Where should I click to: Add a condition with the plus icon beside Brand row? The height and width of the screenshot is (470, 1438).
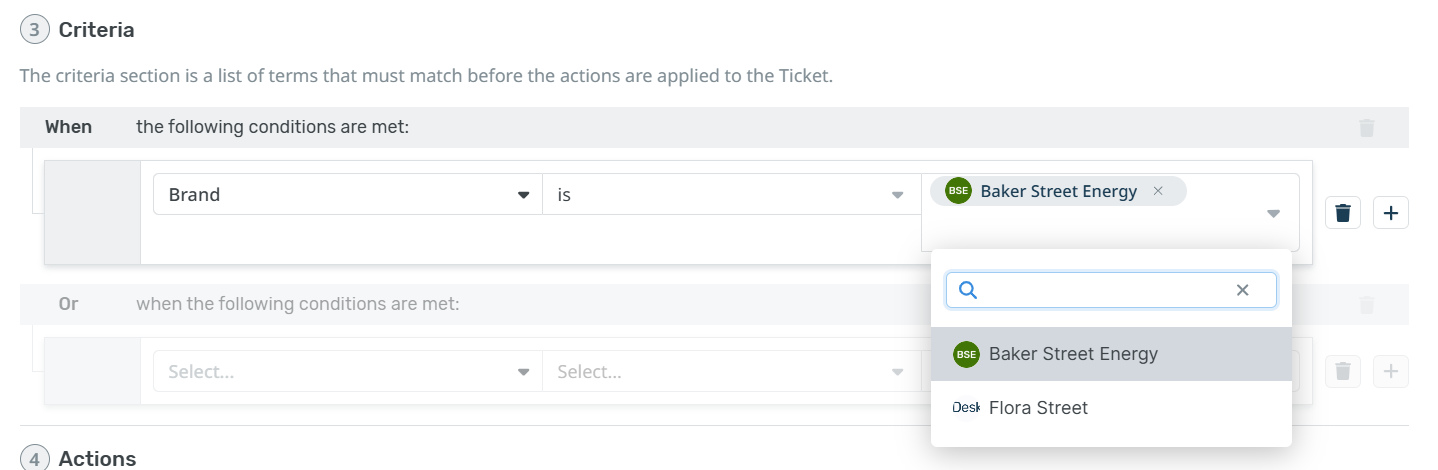click(1391, 213)
